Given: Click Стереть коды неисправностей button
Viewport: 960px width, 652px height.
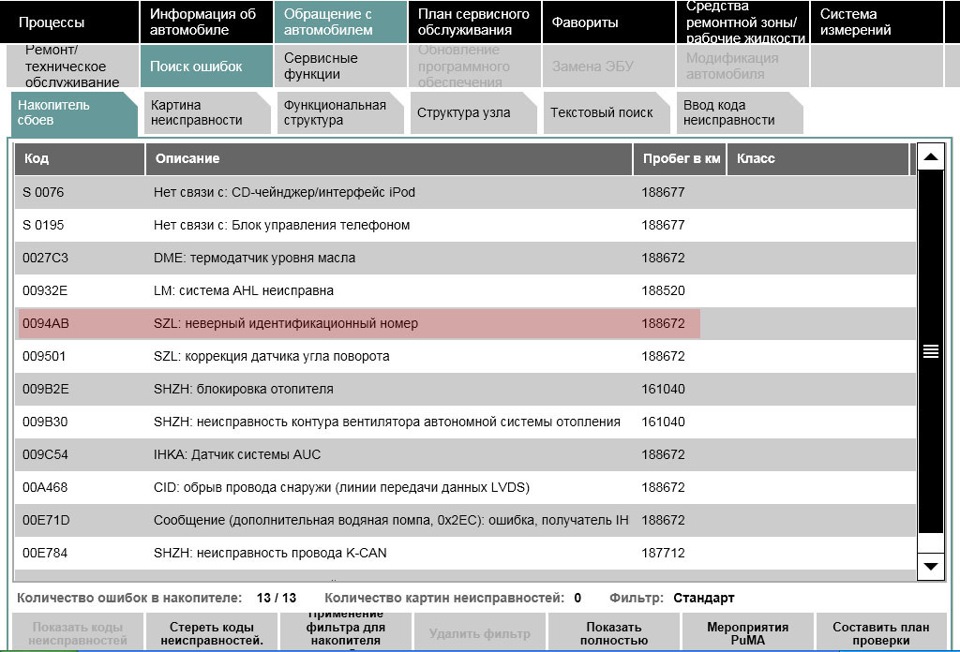Looking at the screenshot, I should pyautogui.click(x=212, y=634).
